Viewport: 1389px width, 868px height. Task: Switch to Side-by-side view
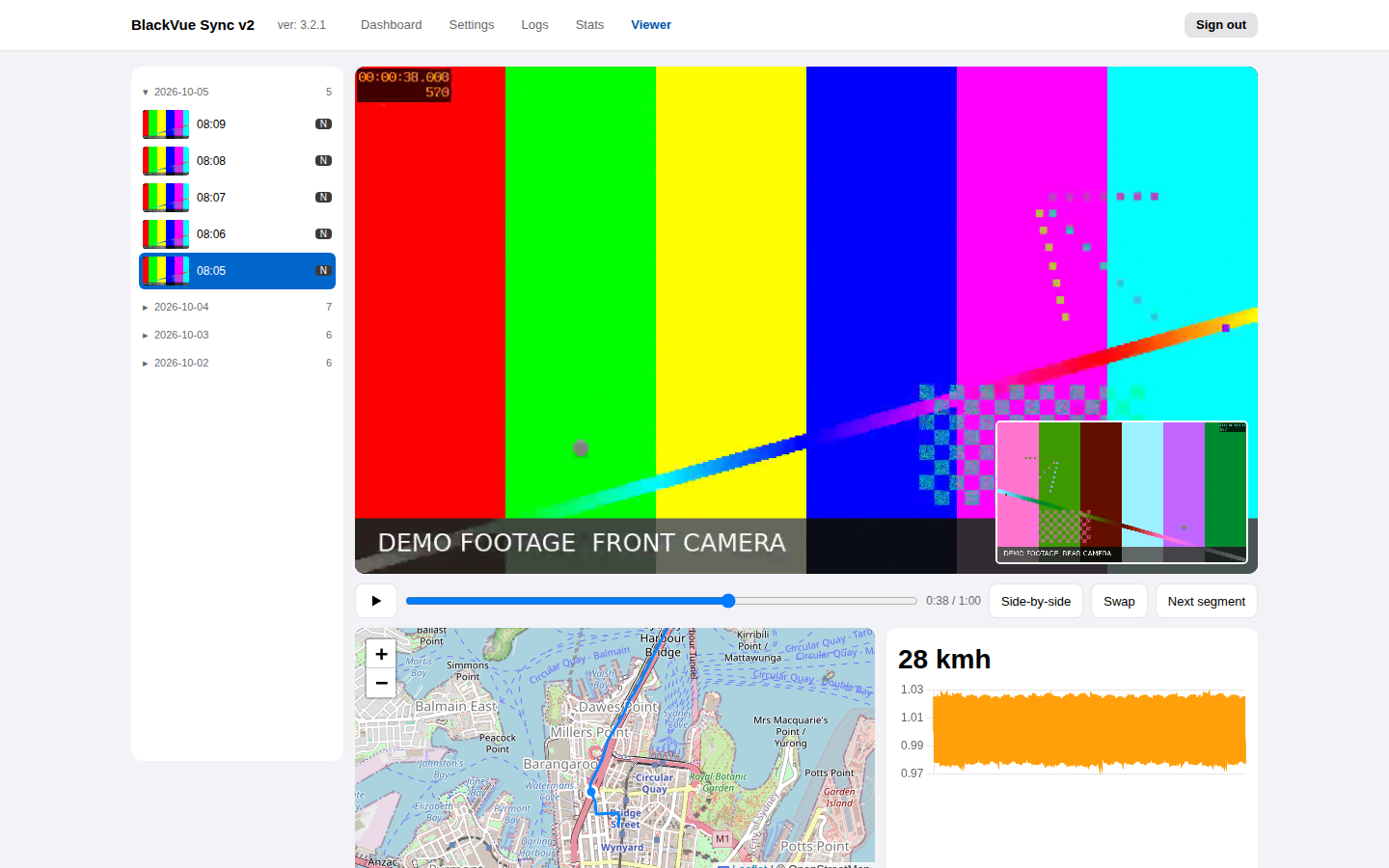(1036, 601)
